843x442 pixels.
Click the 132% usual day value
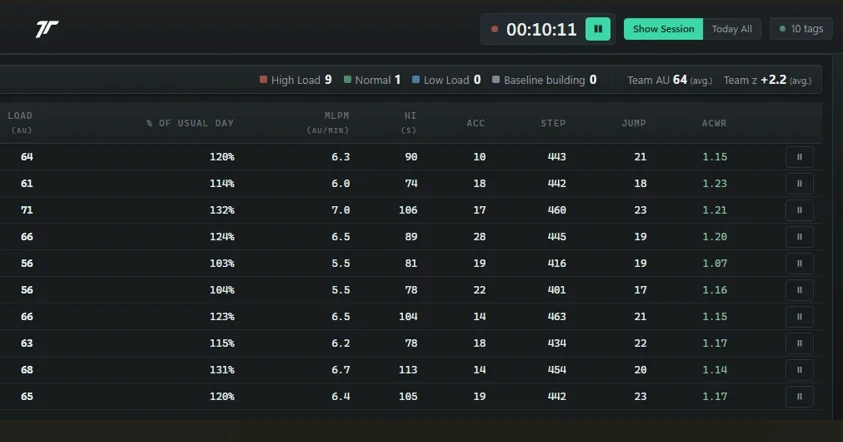tap(222, 210)
